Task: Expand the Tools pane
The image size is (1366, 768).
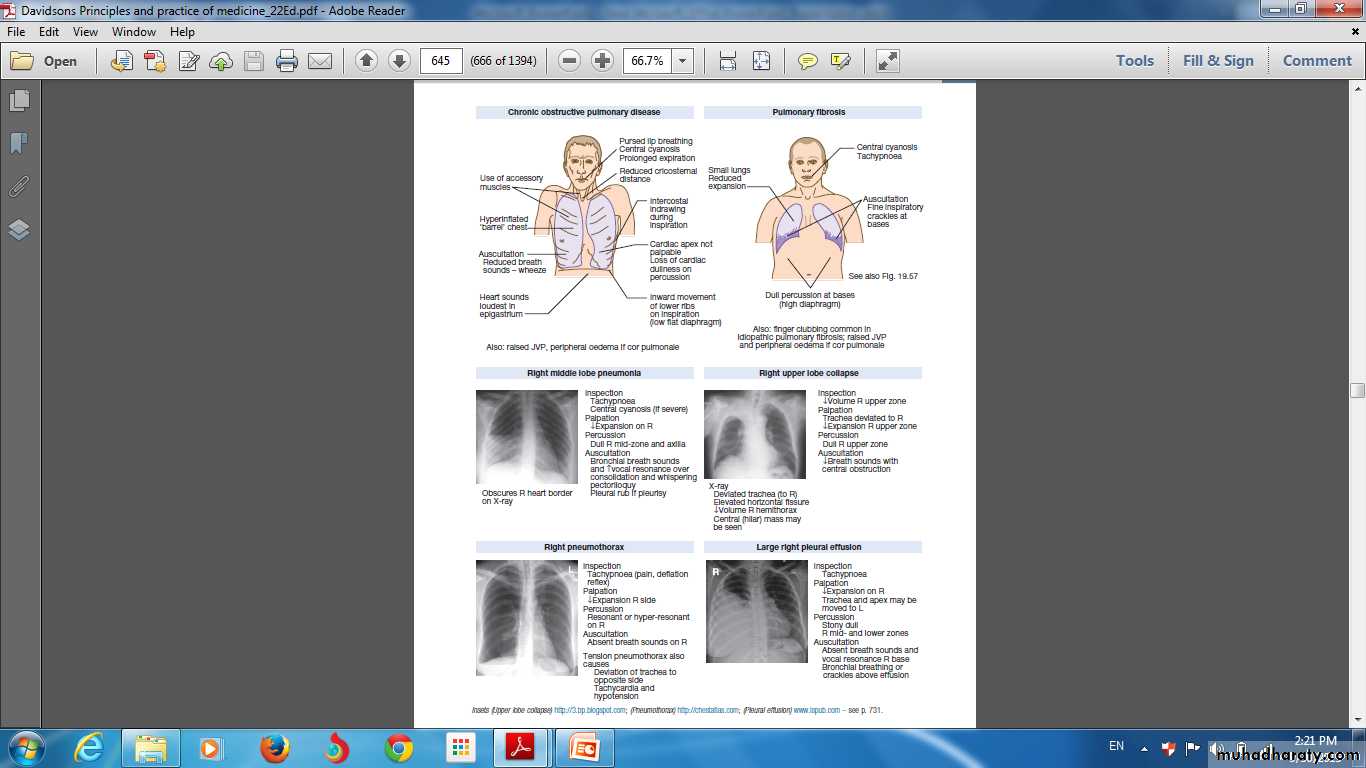Action: (x=1134, y=61)
